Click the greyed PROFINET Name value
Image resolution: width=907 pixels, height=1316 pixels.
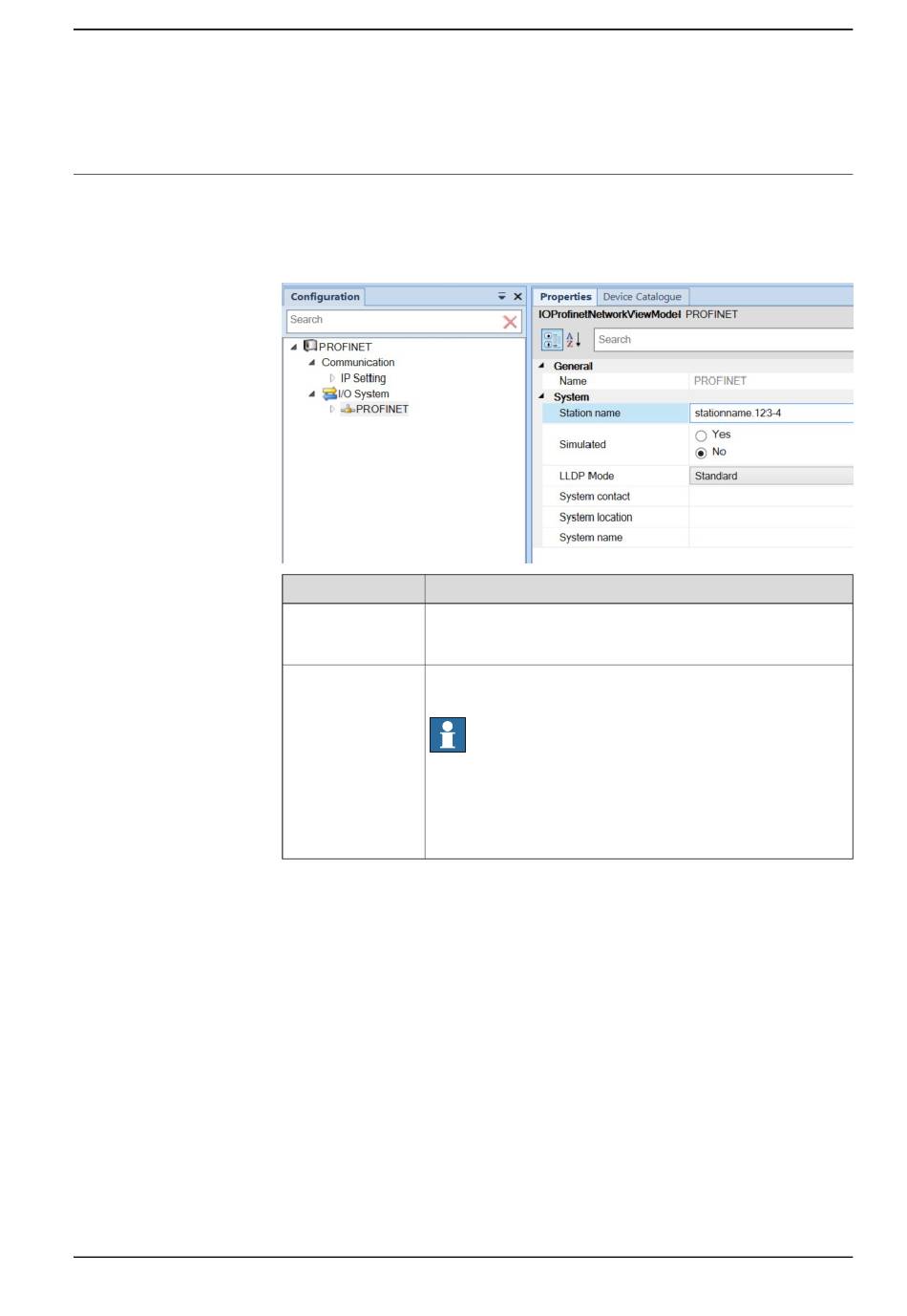[720, 381]
